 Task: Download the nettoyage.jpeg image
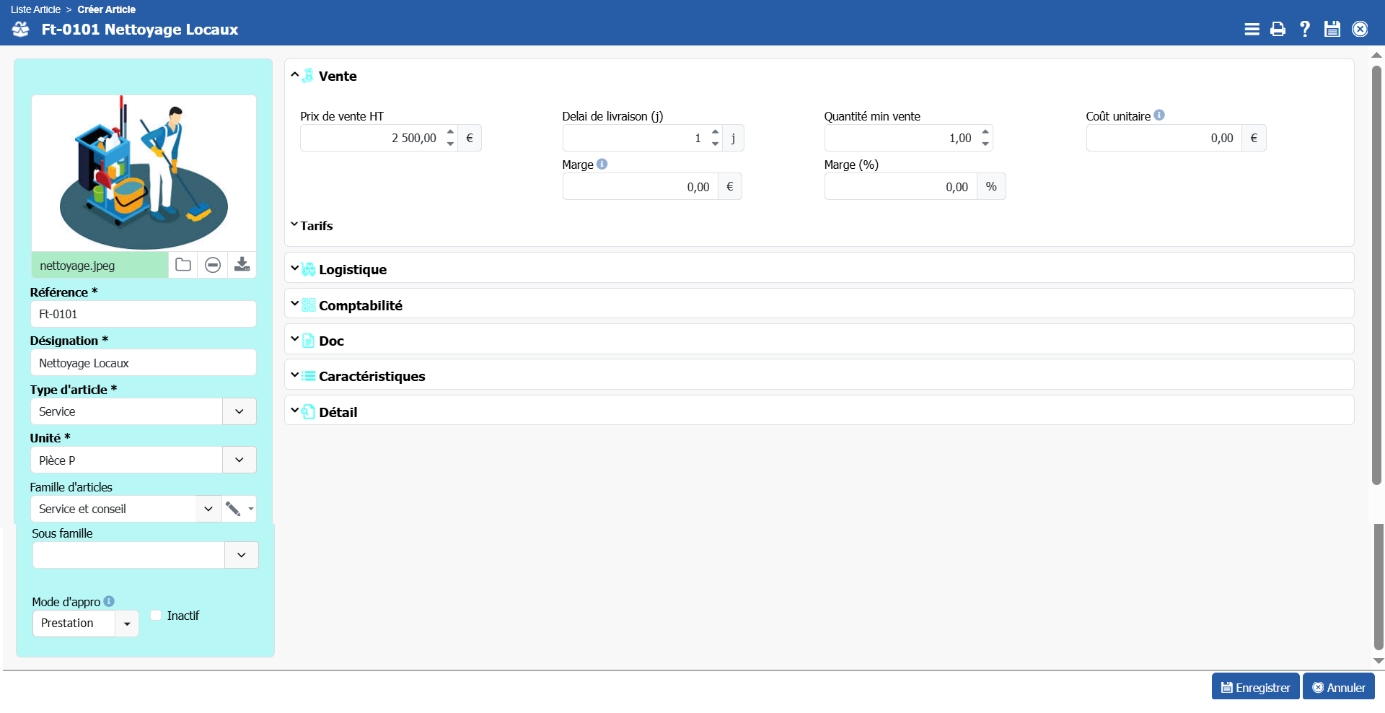tap(241, 265)
